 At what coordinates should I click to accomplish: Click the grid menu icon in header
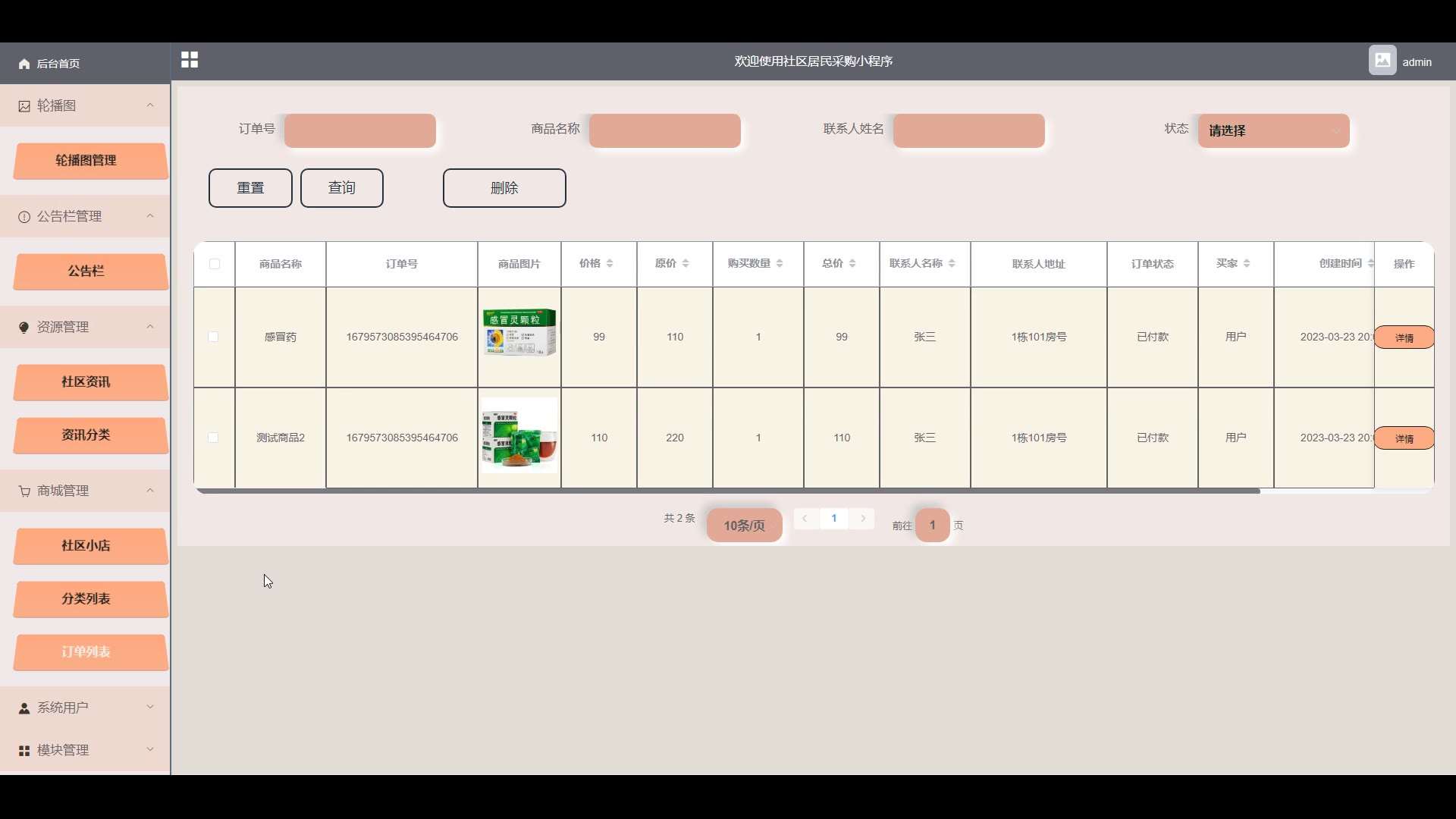click(190, 60)
